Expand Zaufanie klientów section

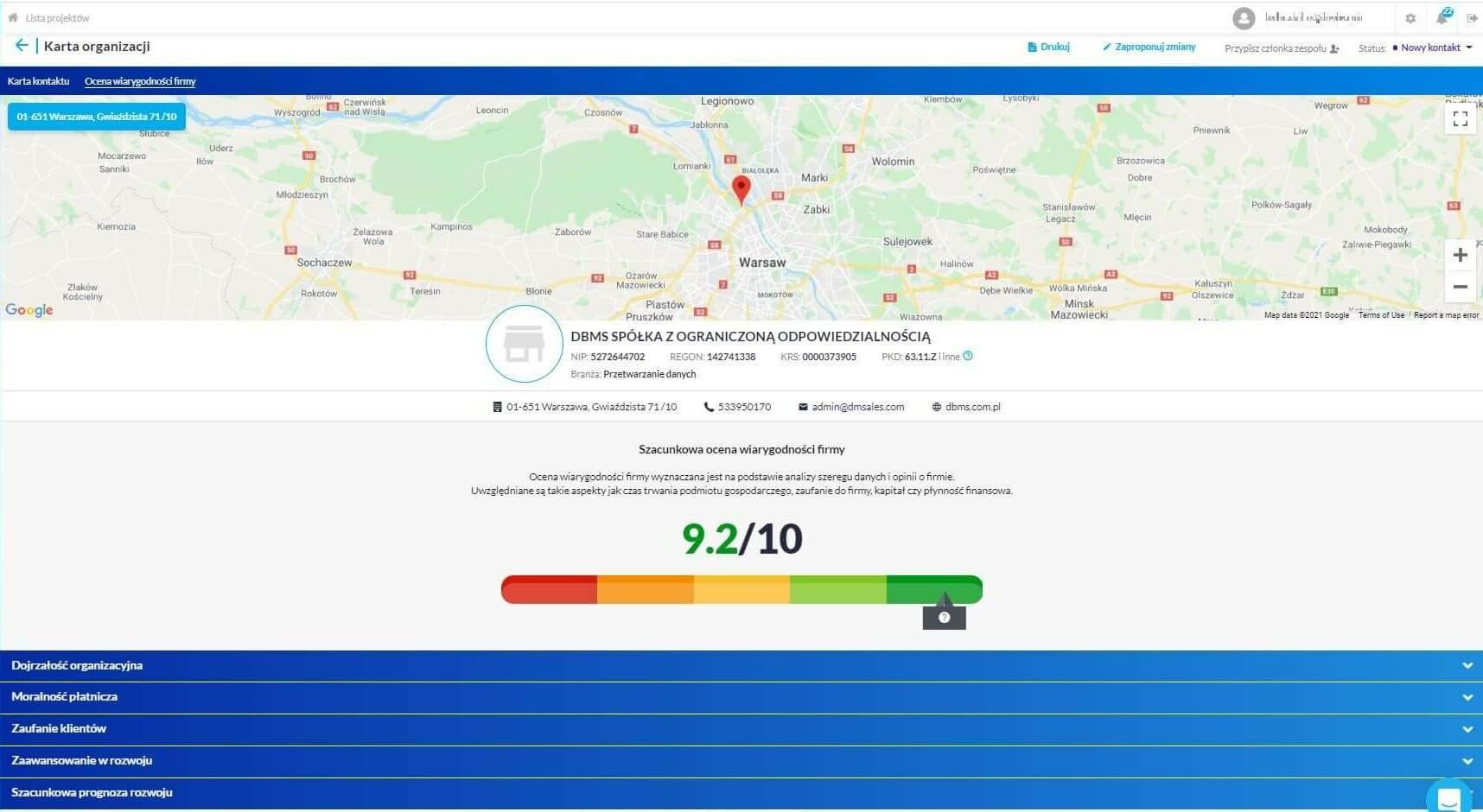click(741, 729)
